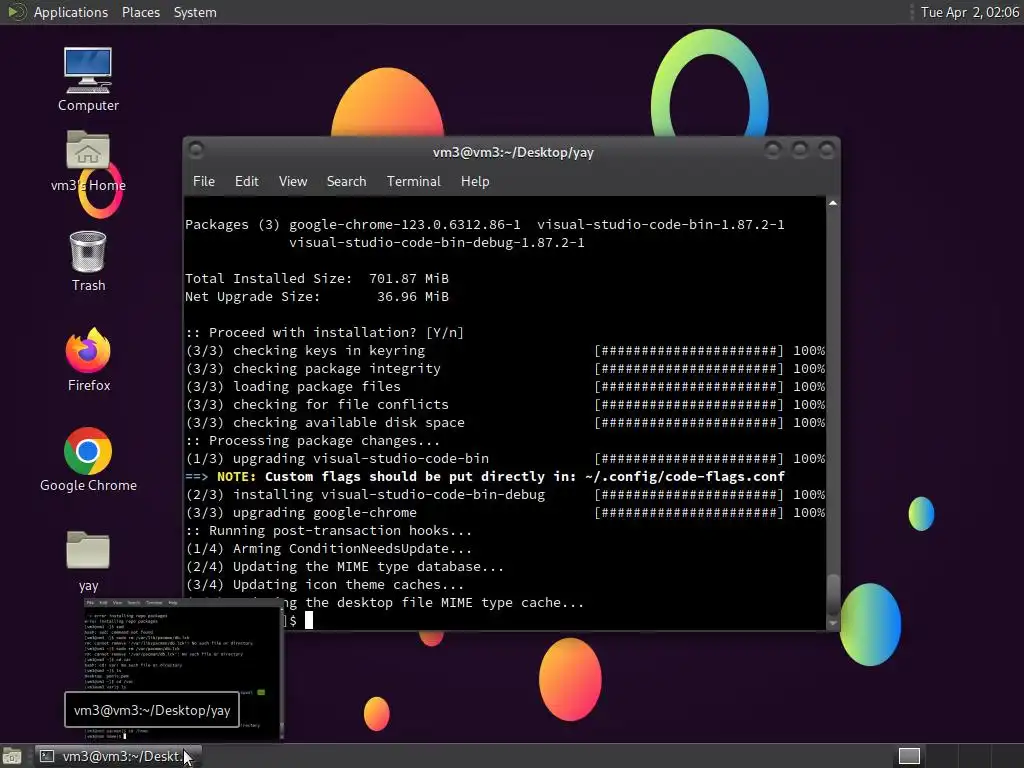Click the yellow 'NOTE:' text
The width and height of the screenshot is (1024, 768).
pyautogui.click(x=236, y=477)
